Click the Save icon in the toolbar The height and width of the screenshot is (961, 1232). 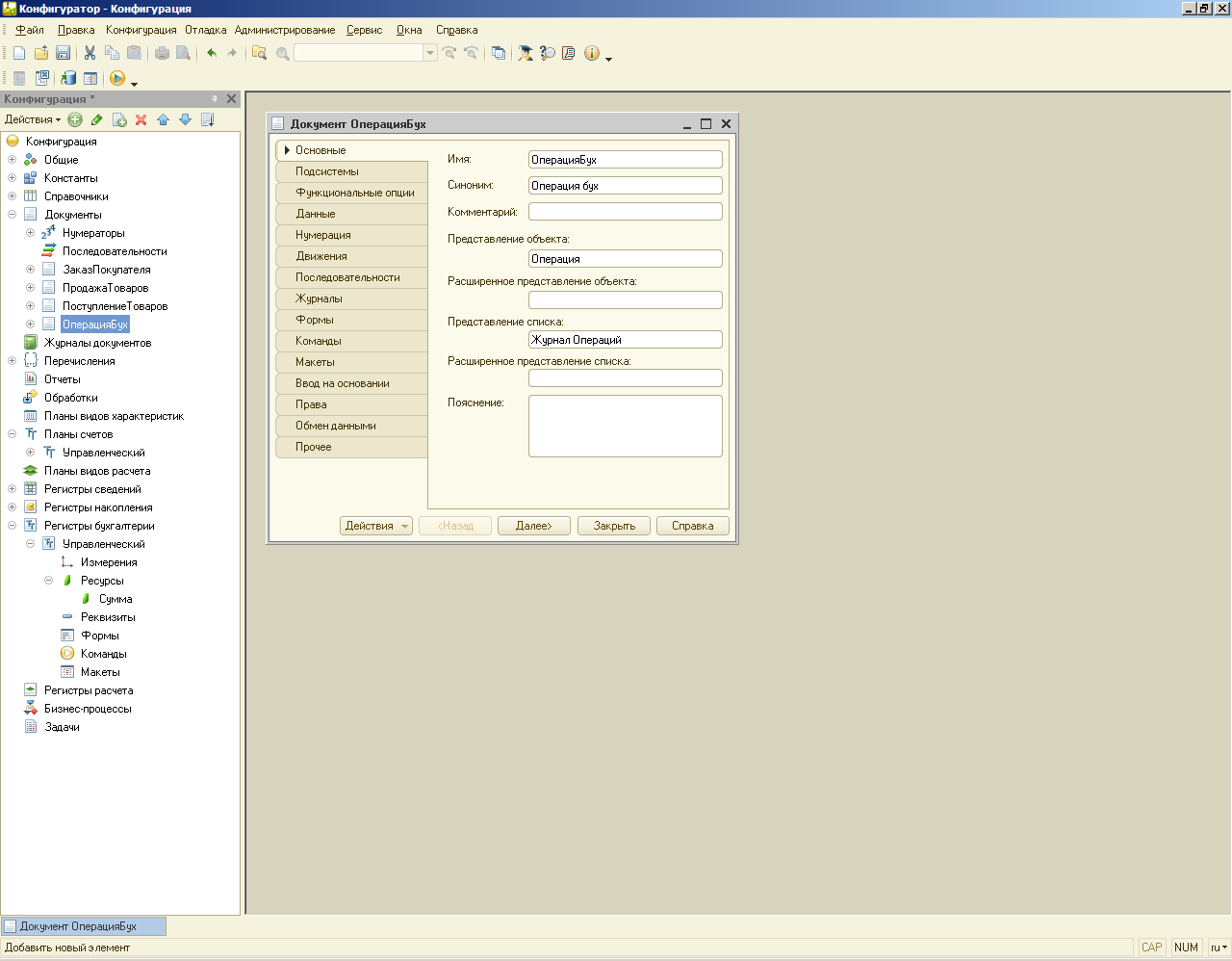[x=63, y=53]
